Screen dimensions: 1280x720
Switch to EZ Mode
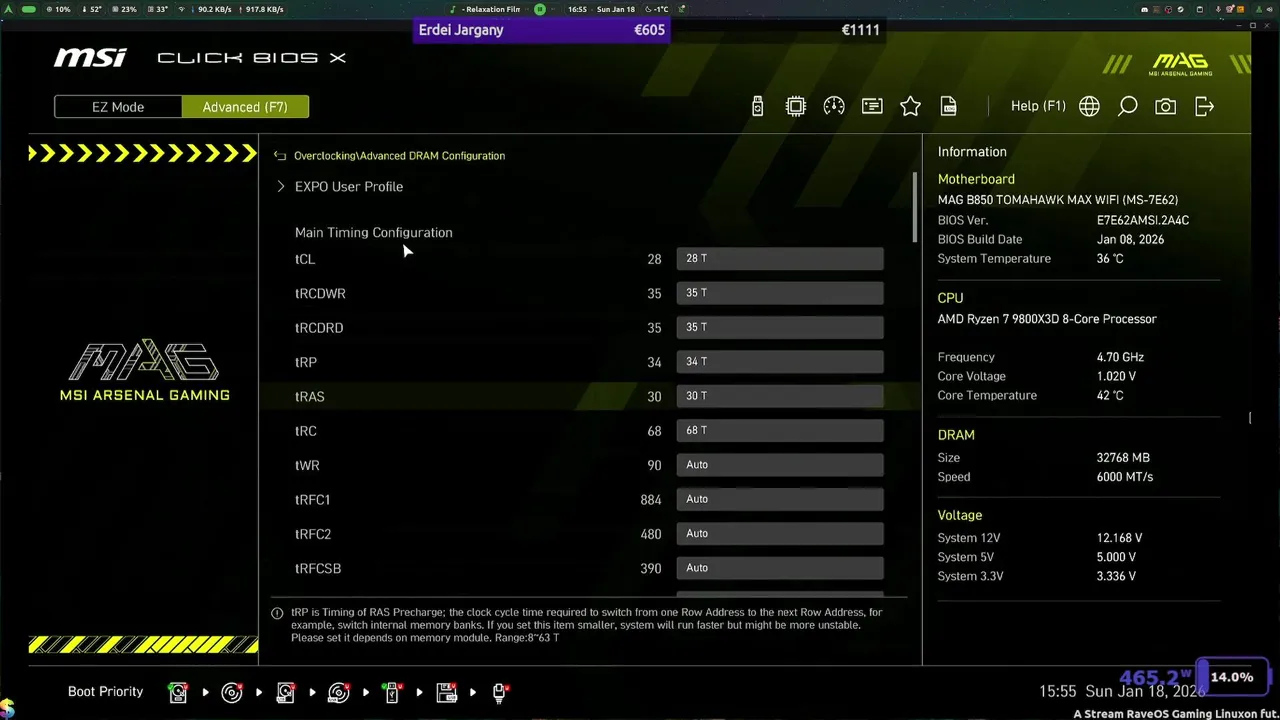118,107
